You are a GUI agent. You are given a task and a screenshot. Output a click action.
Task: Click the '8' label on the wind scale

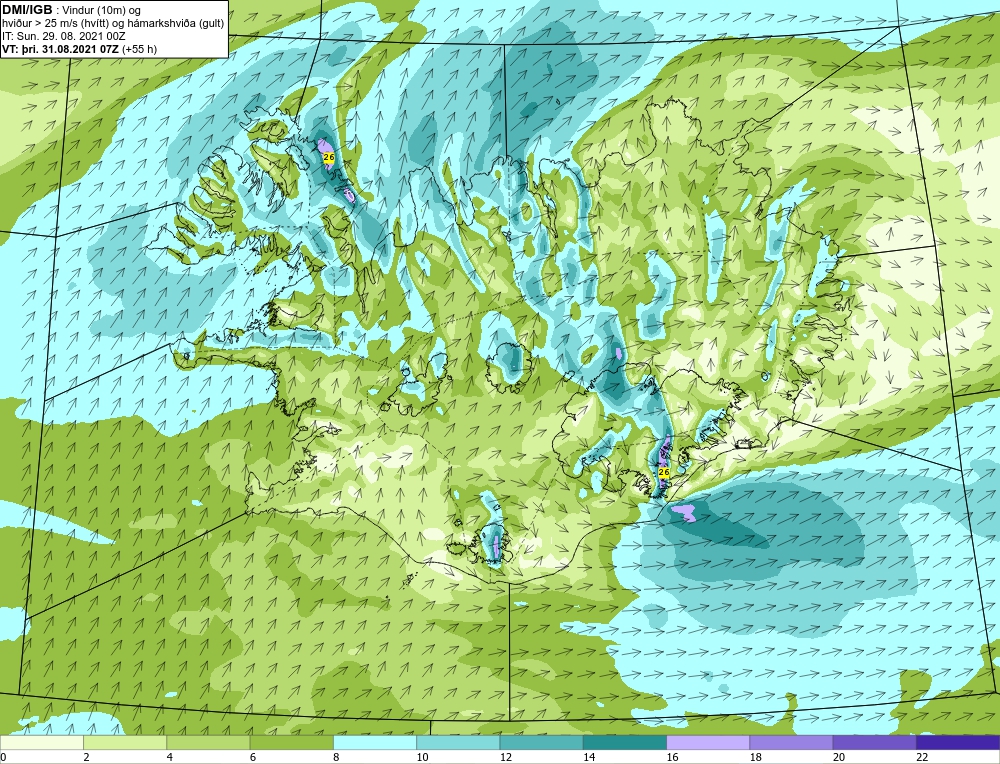pos(335,757)
